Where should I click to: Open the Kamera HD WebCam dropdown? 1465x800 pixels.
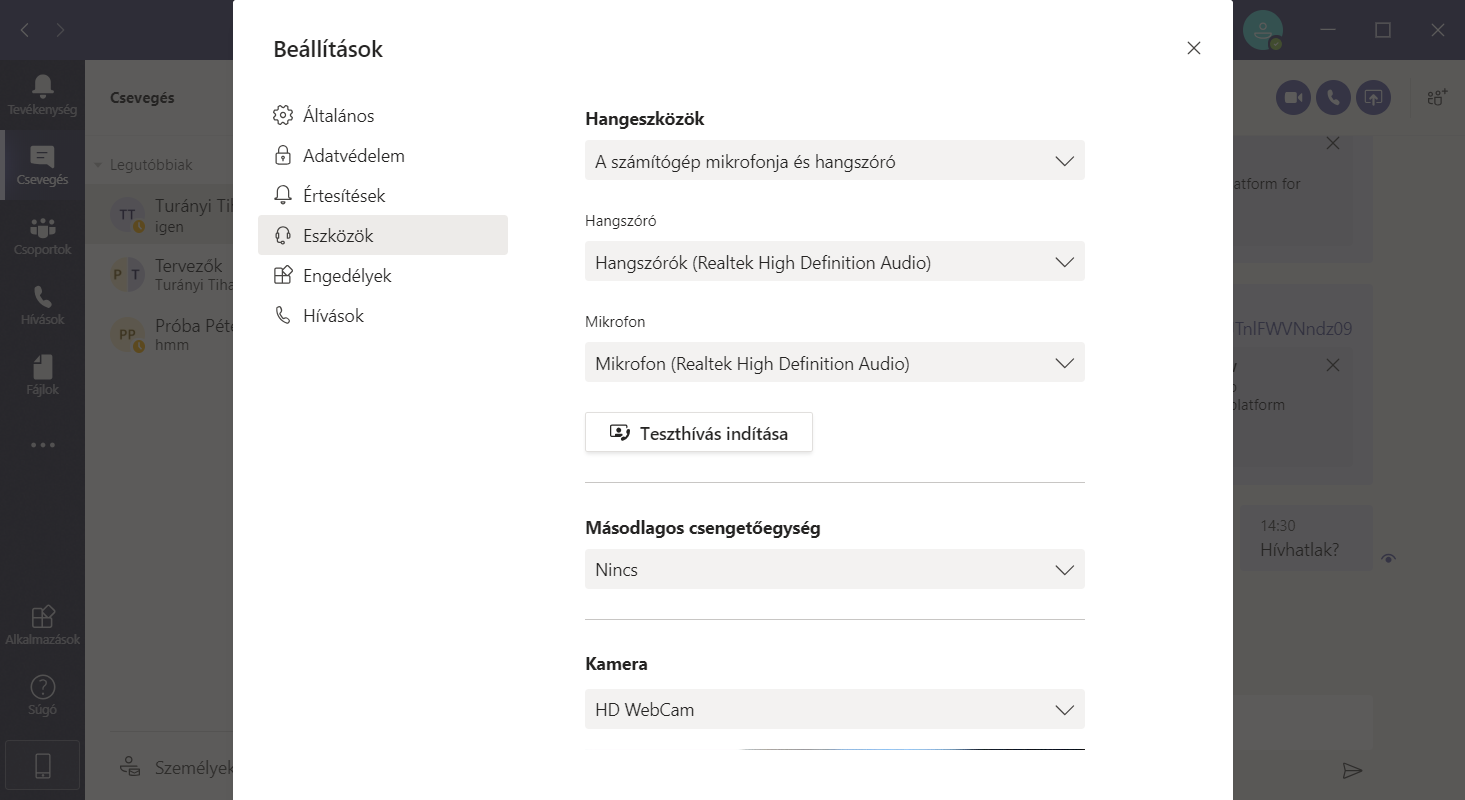tap(834, 709)
